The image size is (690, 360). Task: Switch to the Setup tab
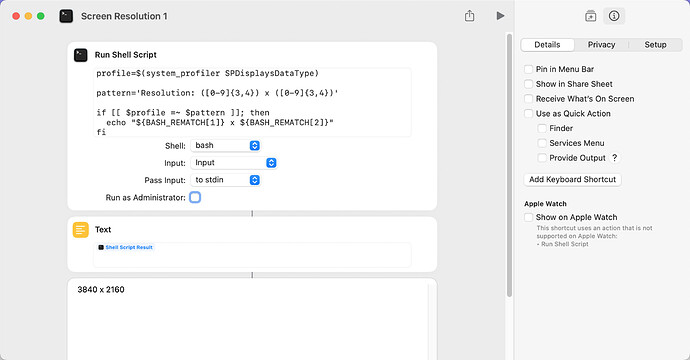click(655, 45)
